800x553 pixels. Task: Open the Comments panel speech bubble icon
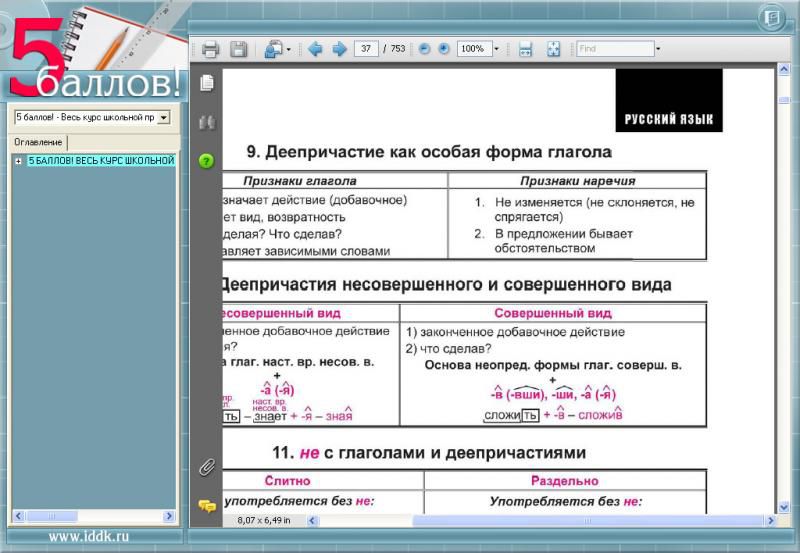206,506
